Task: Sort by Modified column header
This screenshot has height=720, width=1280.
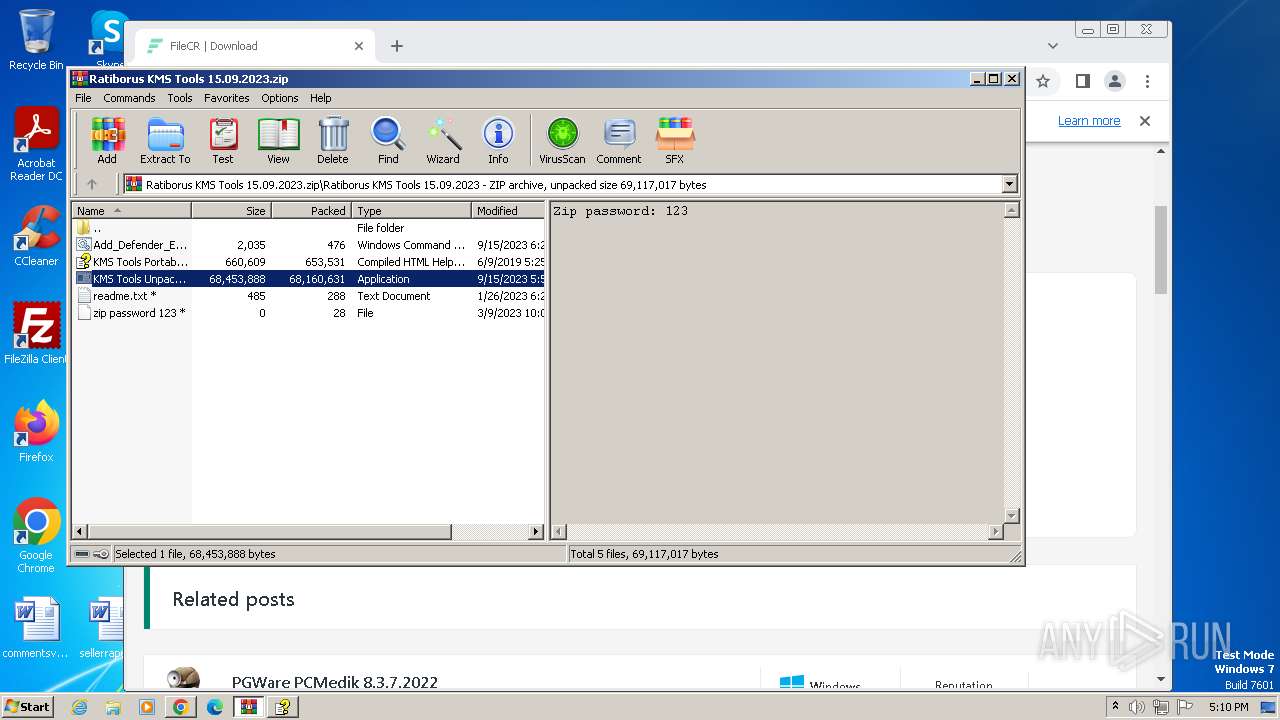Action: pyautogui.click(x=508, y=211)
